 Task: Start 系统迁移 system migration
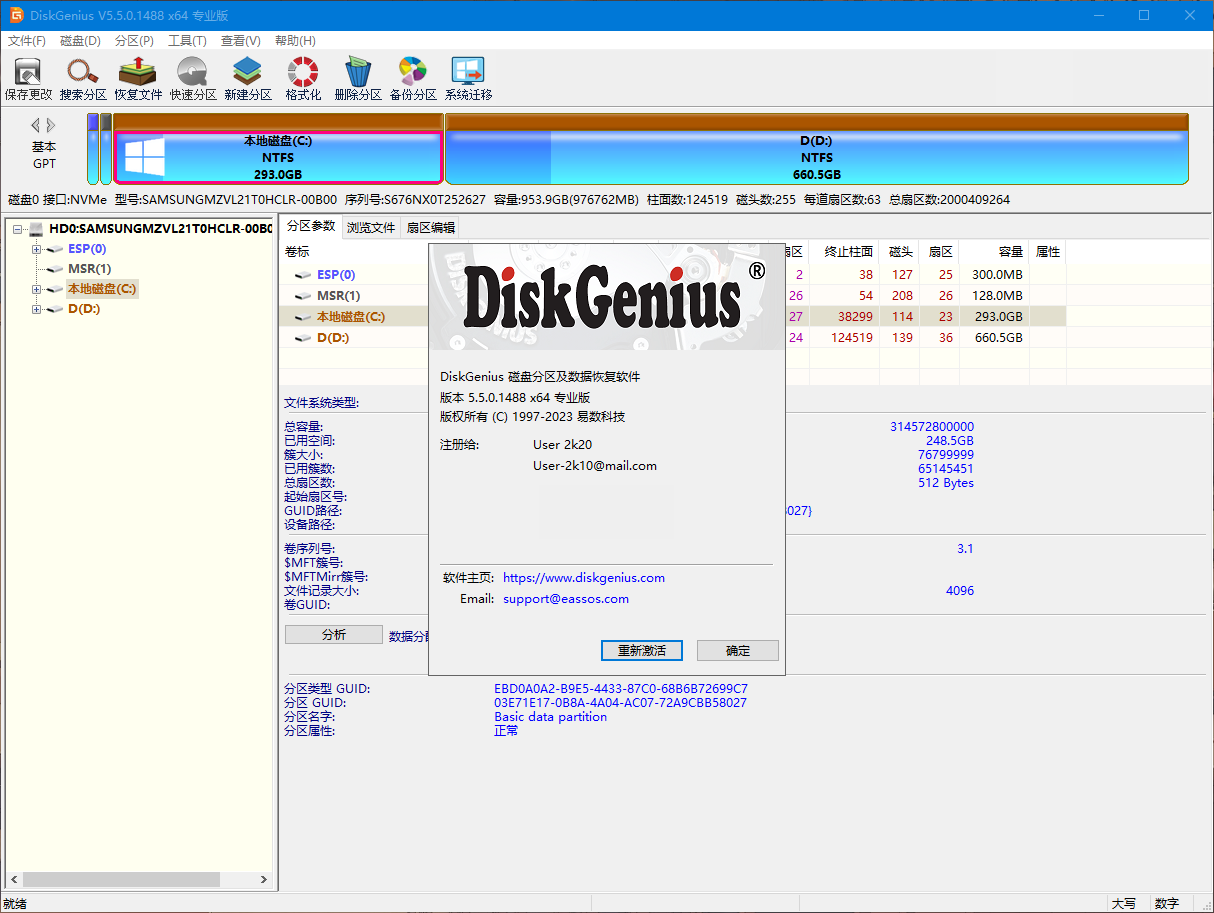(467, 77)
